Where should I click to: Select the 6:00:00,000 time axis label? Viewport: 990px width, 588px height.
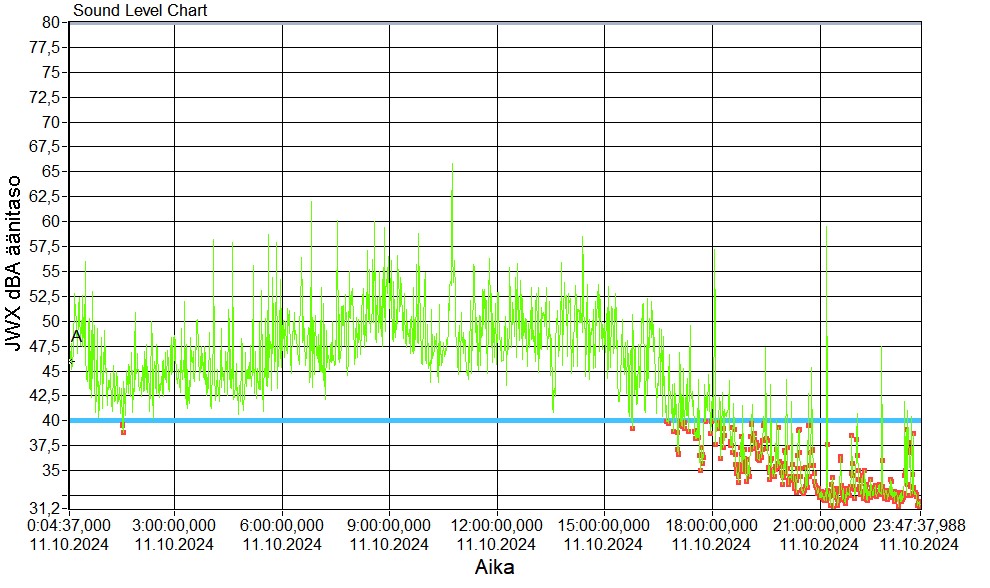pos(282,525)
